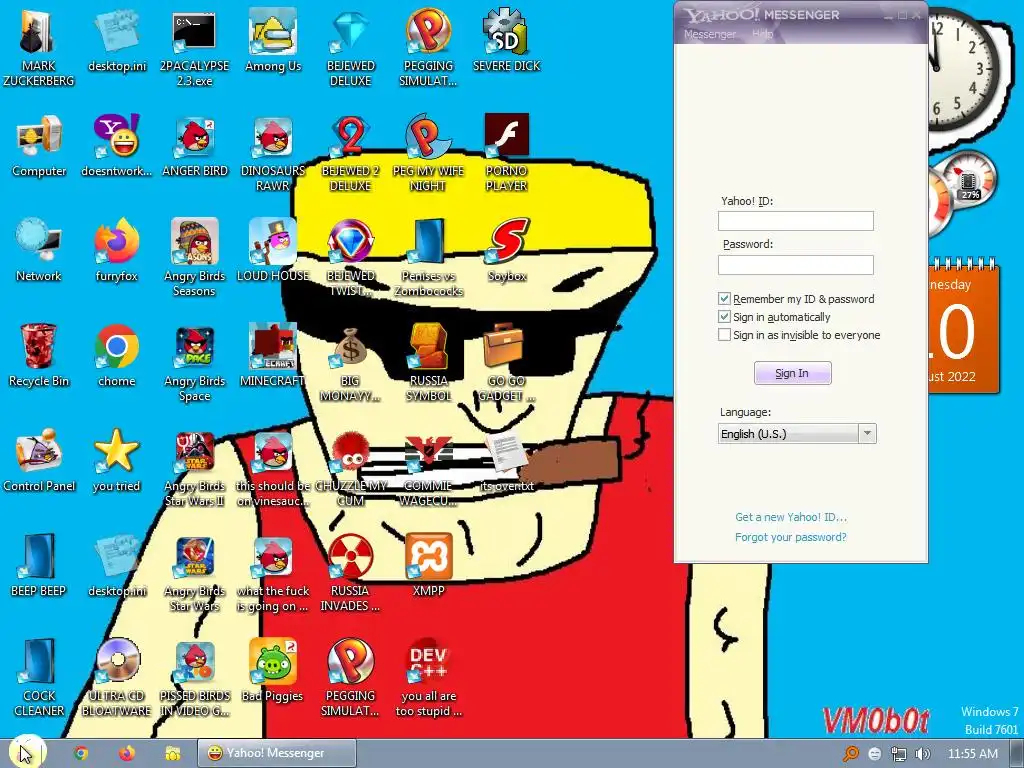1024x768 pixels.
Task: Focus the Yahoo! ID input field
Action: [x=795, y=221]
